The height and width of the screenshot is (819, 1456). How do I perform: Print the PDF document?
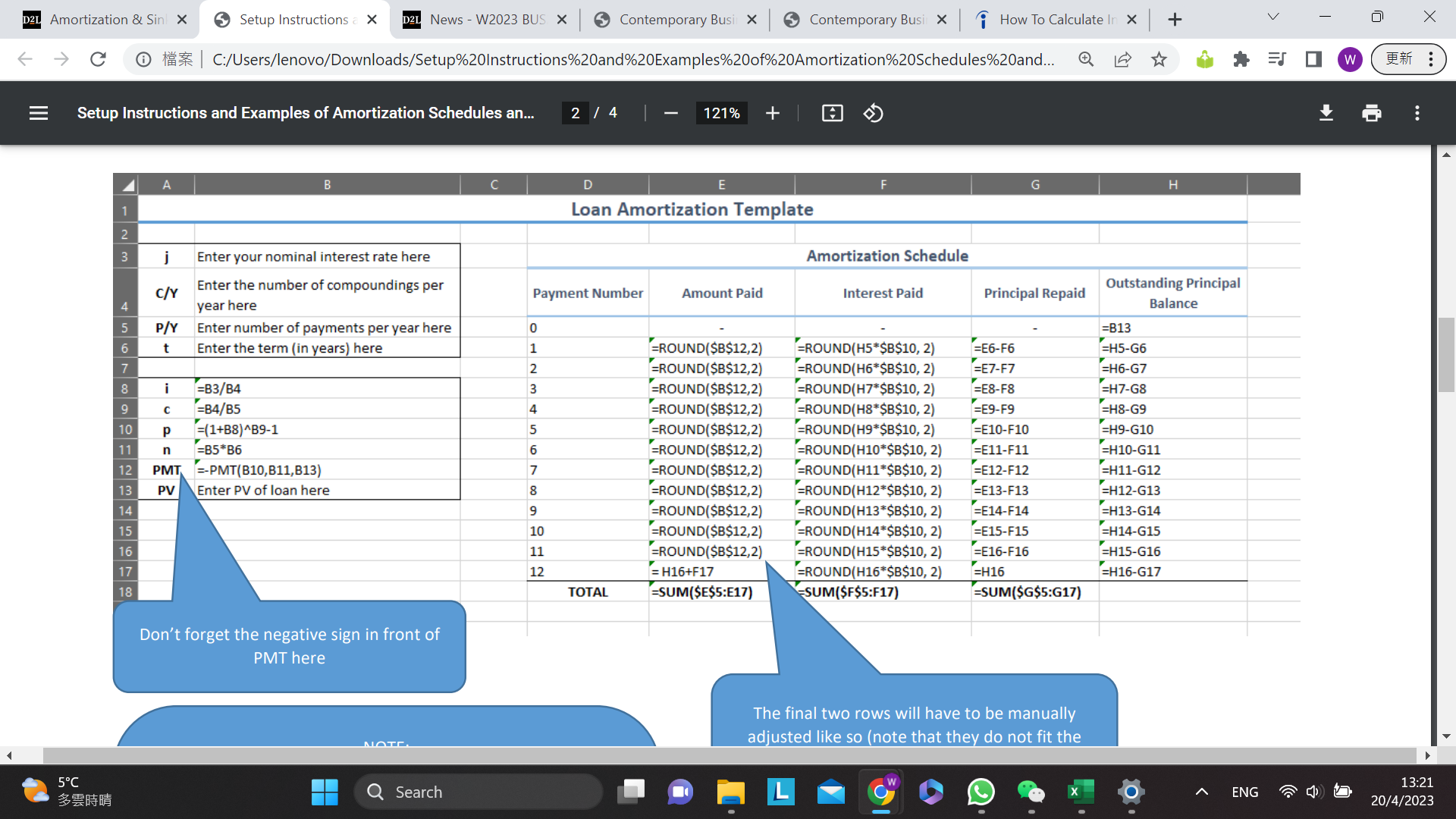(1371, 113)
